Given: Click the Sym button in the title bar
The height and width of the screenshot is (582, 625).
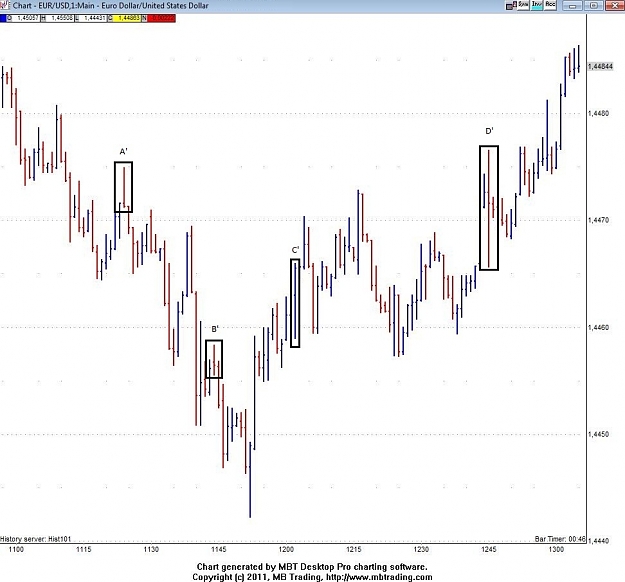Looking at the screenshot, I should (x=523, y=5).
